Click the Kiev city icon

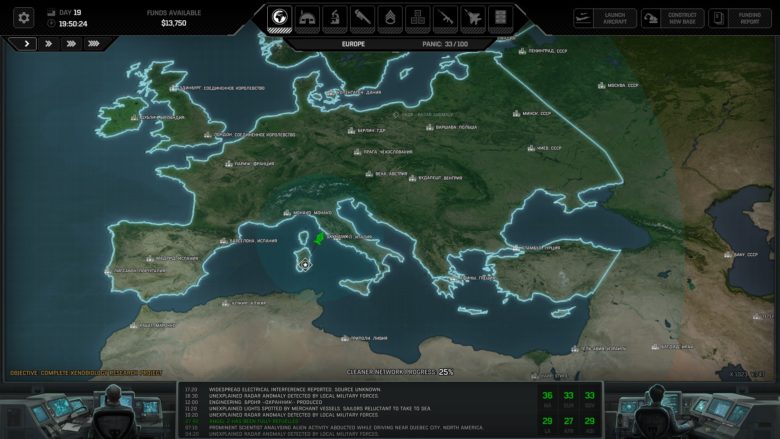click(531, 148)
